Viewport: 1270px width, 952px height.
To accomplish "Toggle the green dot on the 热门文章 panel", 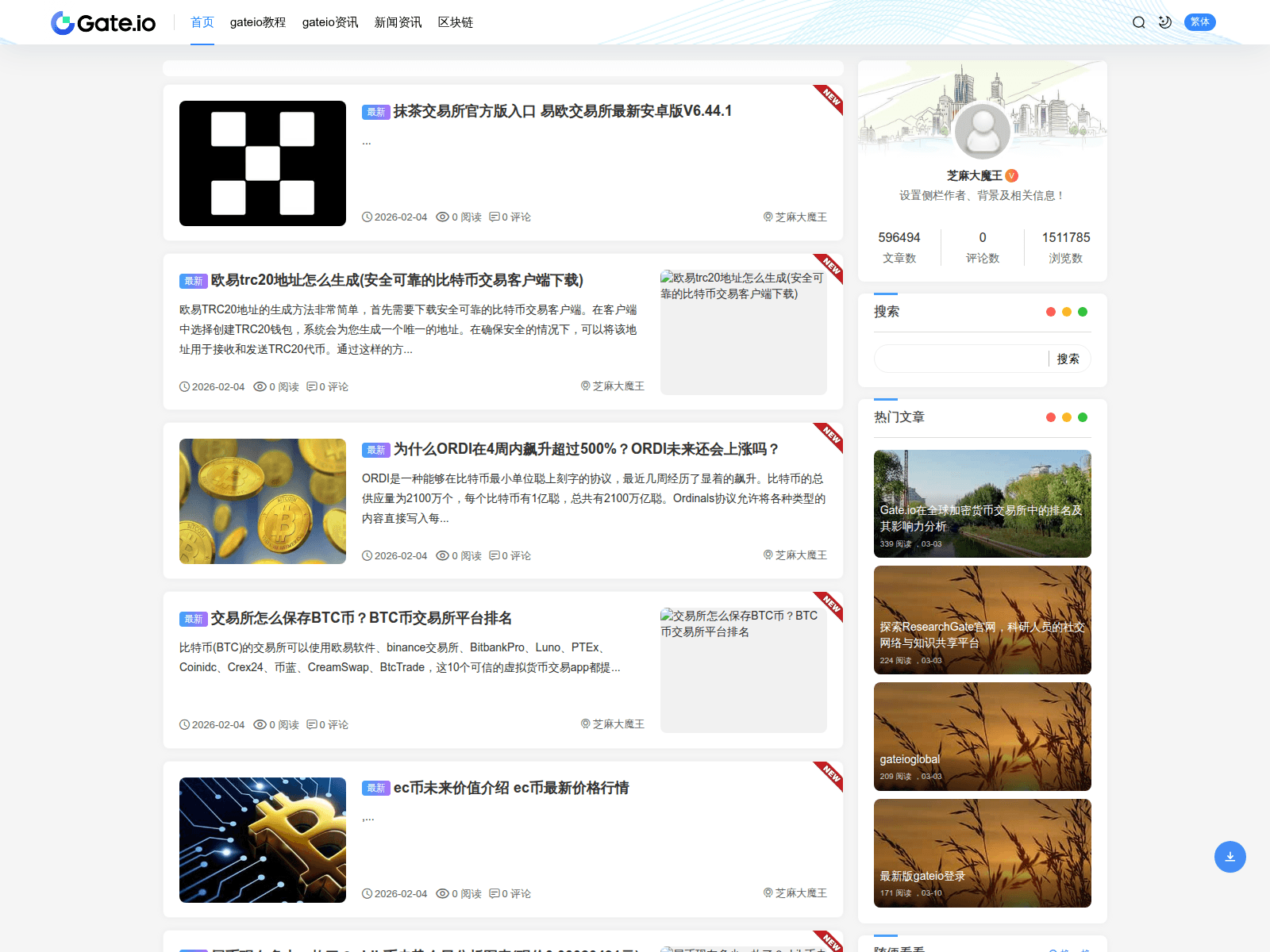I will tap(1083, 417).
